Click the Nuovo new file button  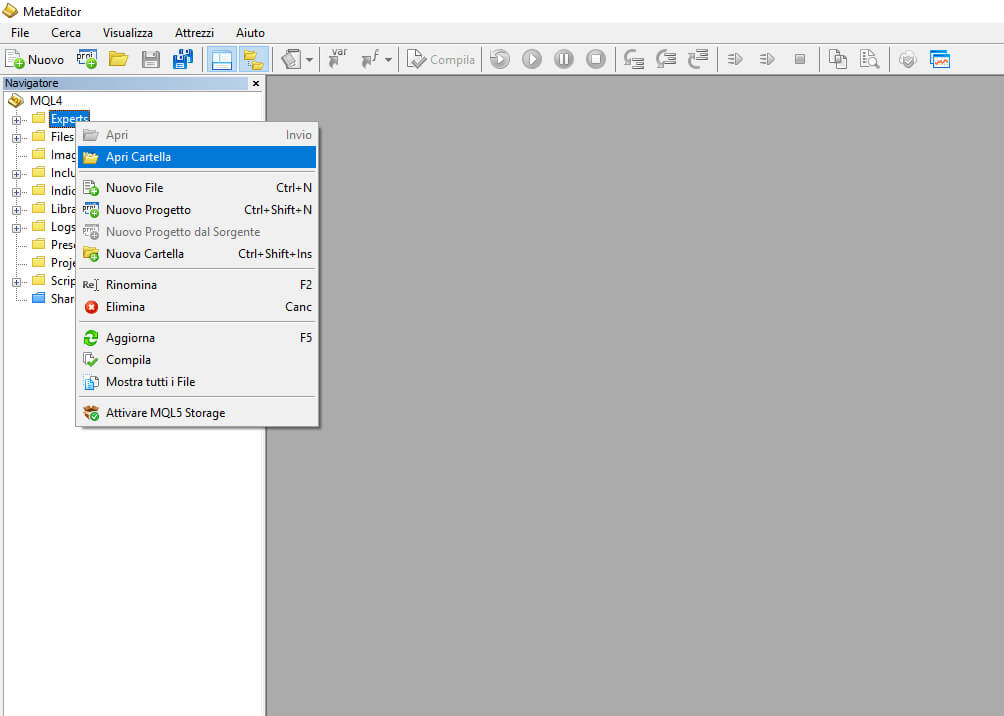(x=35, y=60)
